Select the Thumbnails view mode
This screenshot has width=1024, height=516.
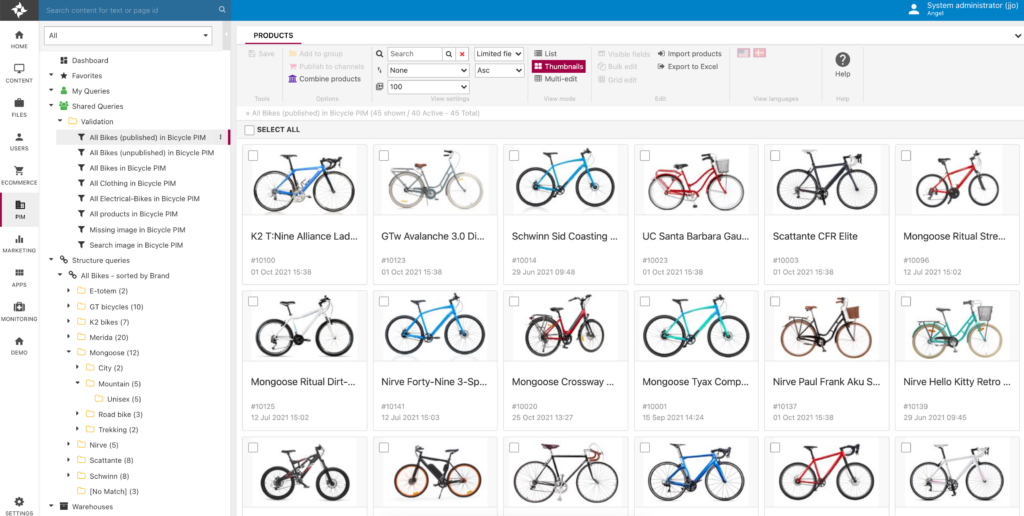tap(558, 66)
